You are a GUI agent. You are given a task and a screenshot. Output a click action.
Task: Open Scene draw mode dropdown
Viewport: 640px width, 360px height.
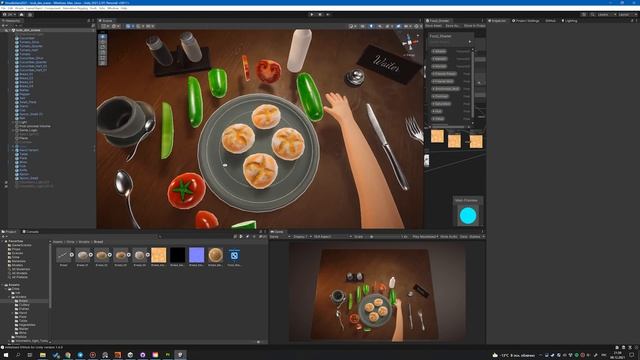click(352, 26)
